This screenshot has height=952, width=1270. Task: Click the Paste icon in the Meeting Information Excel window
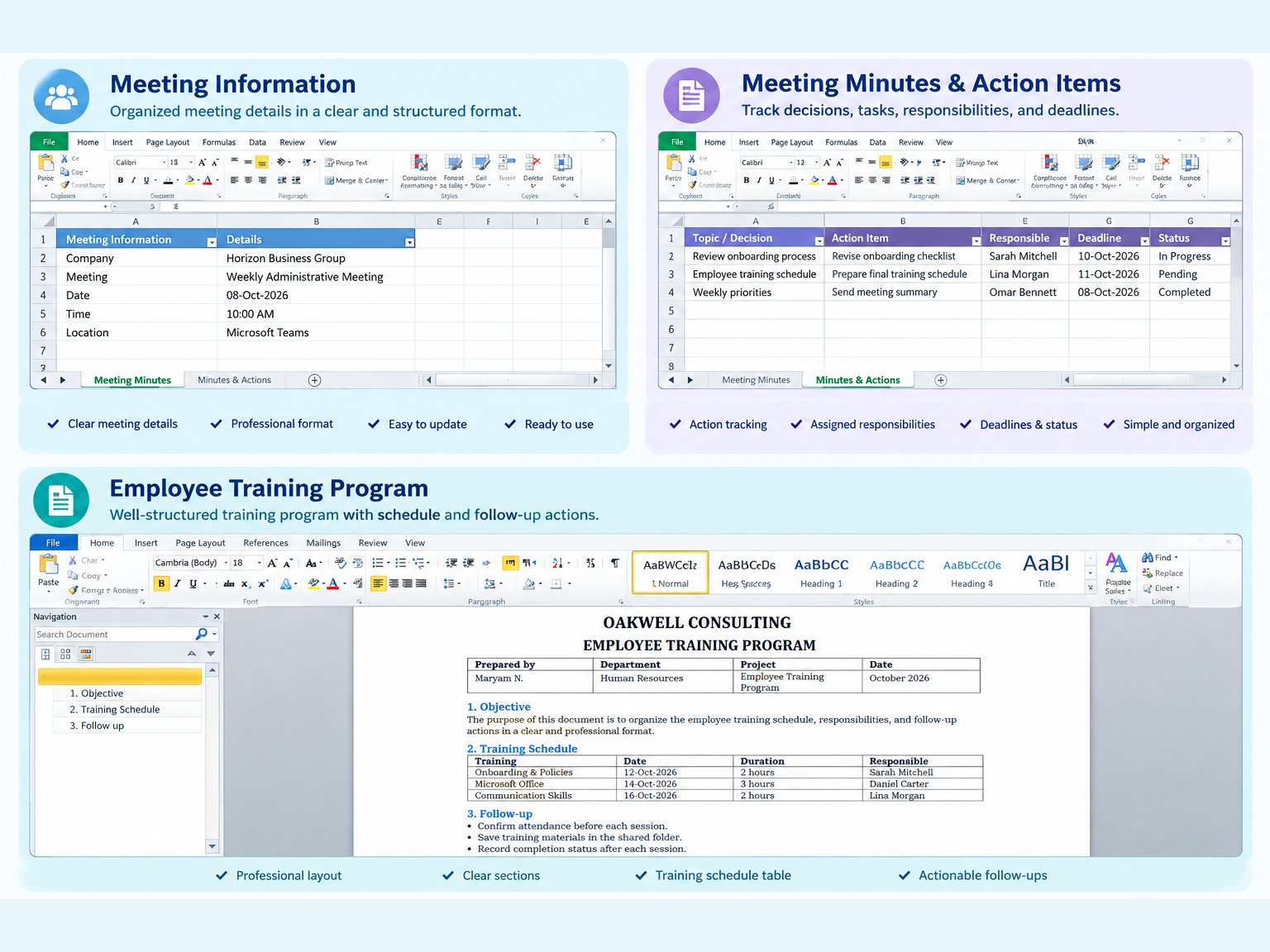click(x=45, y=163)
